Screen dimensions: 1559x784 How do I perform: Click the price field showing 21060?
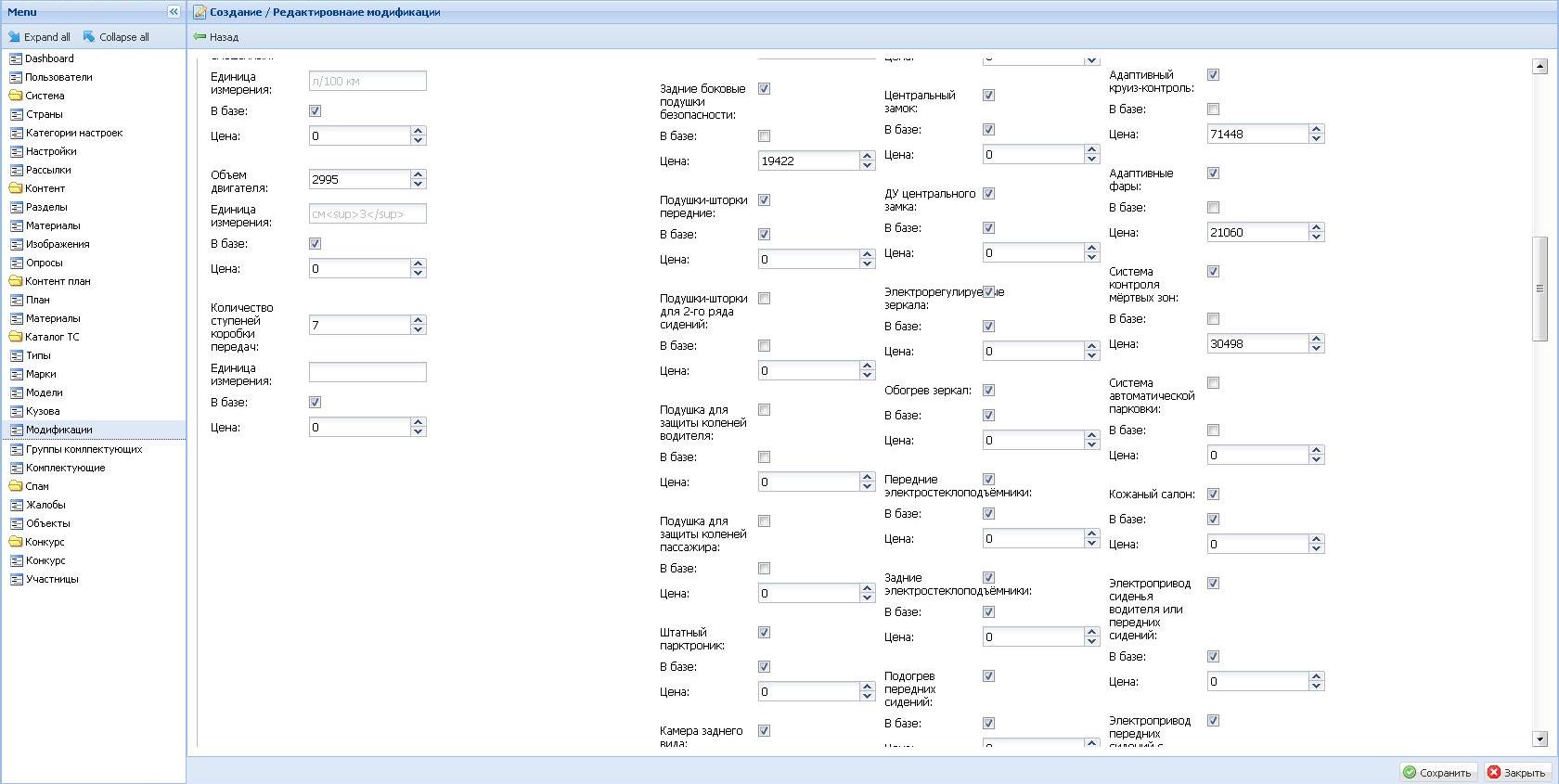click(x=1258, y=233)
